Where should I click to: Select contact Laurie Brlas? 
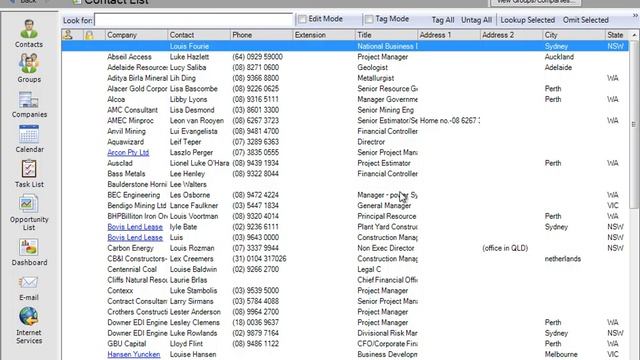point(188,280)
